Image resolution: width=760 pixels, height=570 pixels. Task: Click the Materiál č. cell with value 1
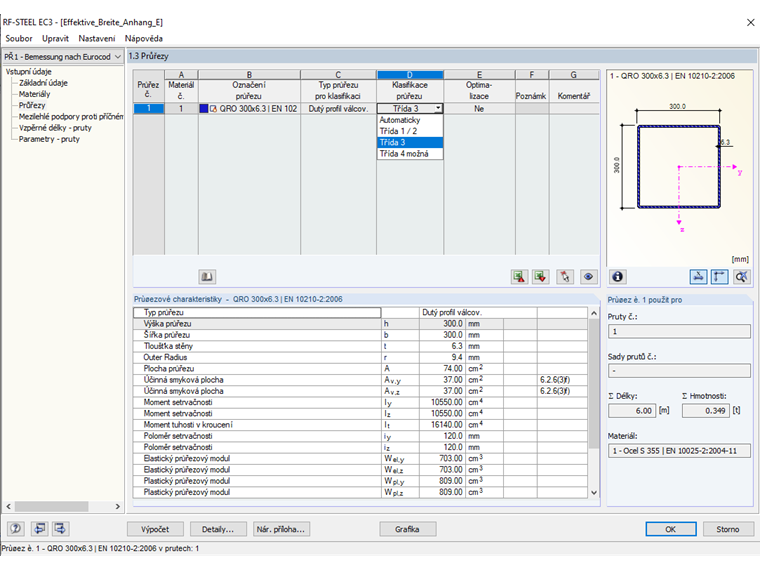tap(181, 109)
